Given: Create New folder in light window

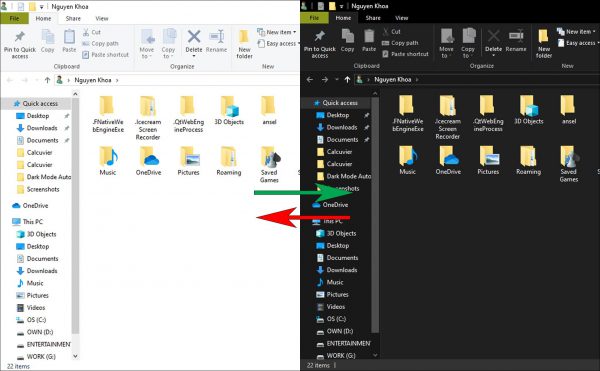Looking at the screenshot, I should pos(244,44).
